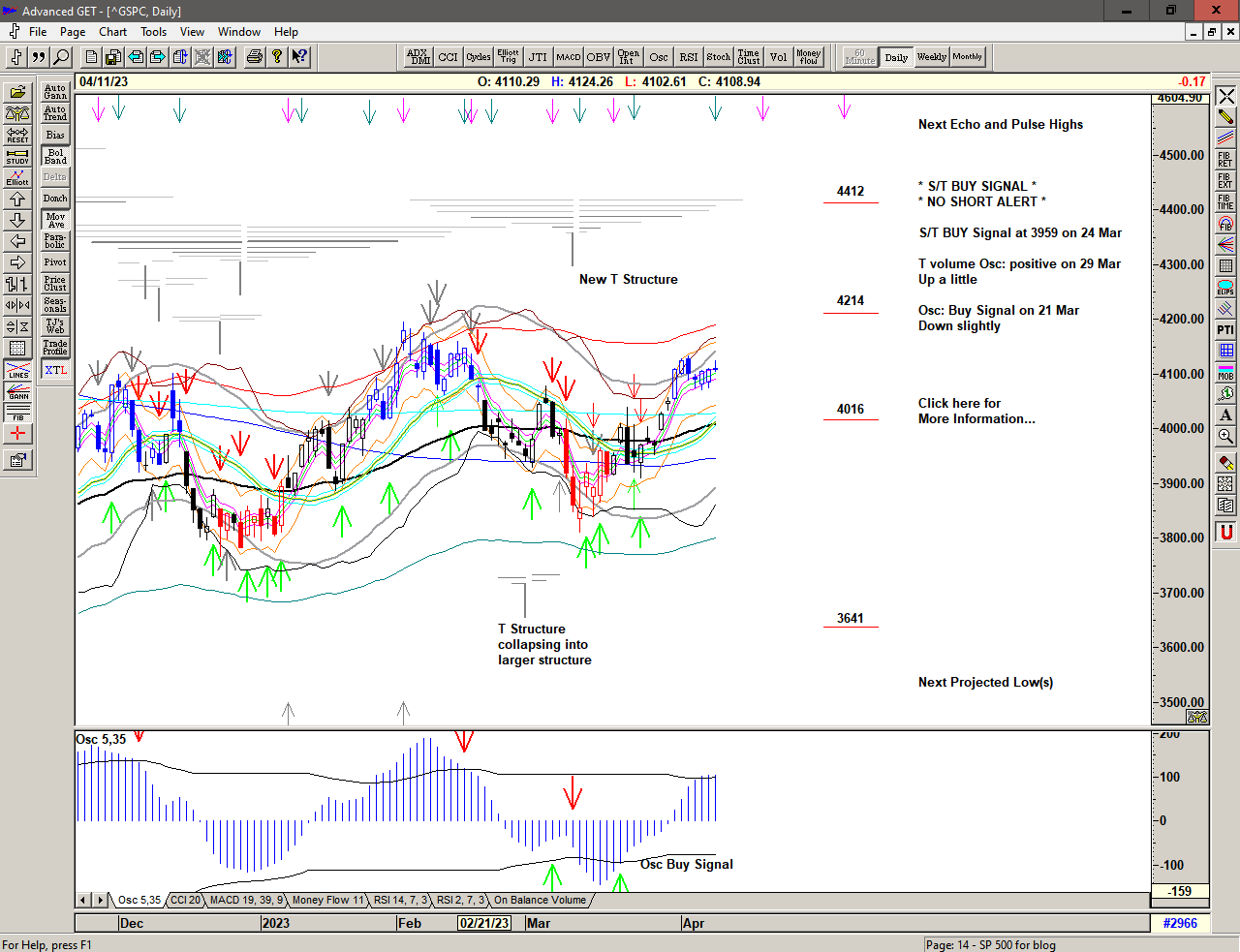1240x952 pixels.
Task: Select the Elliott wave tool
Action: (x=17, y=177)
